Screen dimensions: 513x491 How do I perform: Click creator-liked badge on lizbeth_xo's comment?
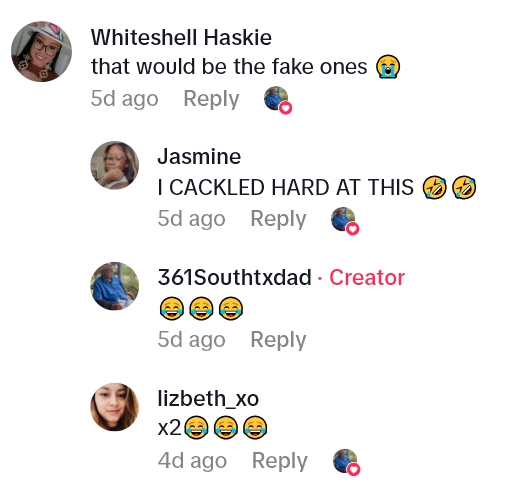click(346, 462)
